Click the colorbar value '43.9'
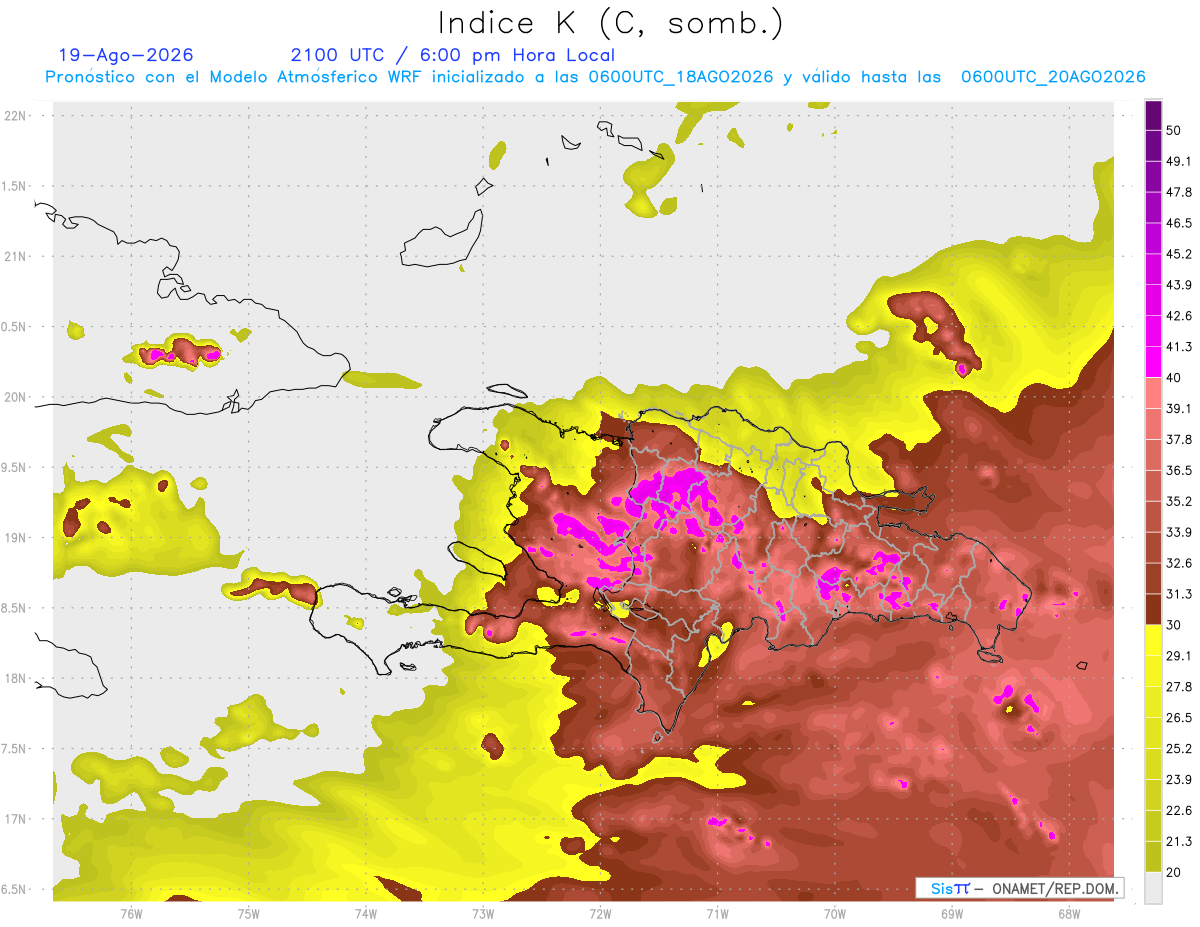Screen dimensions: 1200x927 tap(1179, 285)
